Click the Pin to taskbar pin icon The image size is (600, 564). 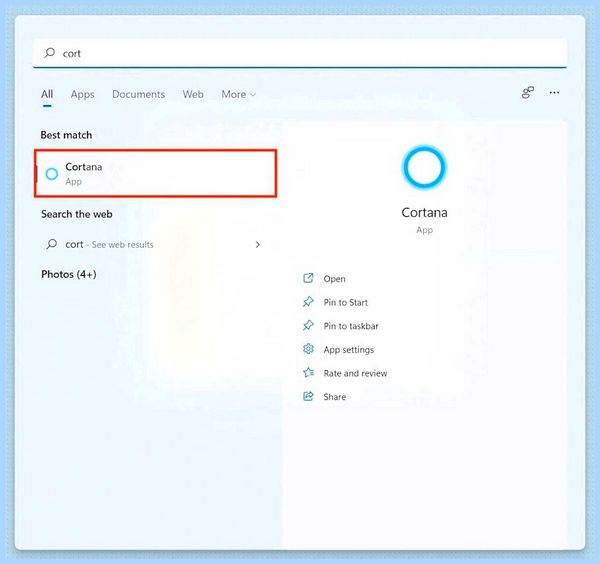[308, 326]
